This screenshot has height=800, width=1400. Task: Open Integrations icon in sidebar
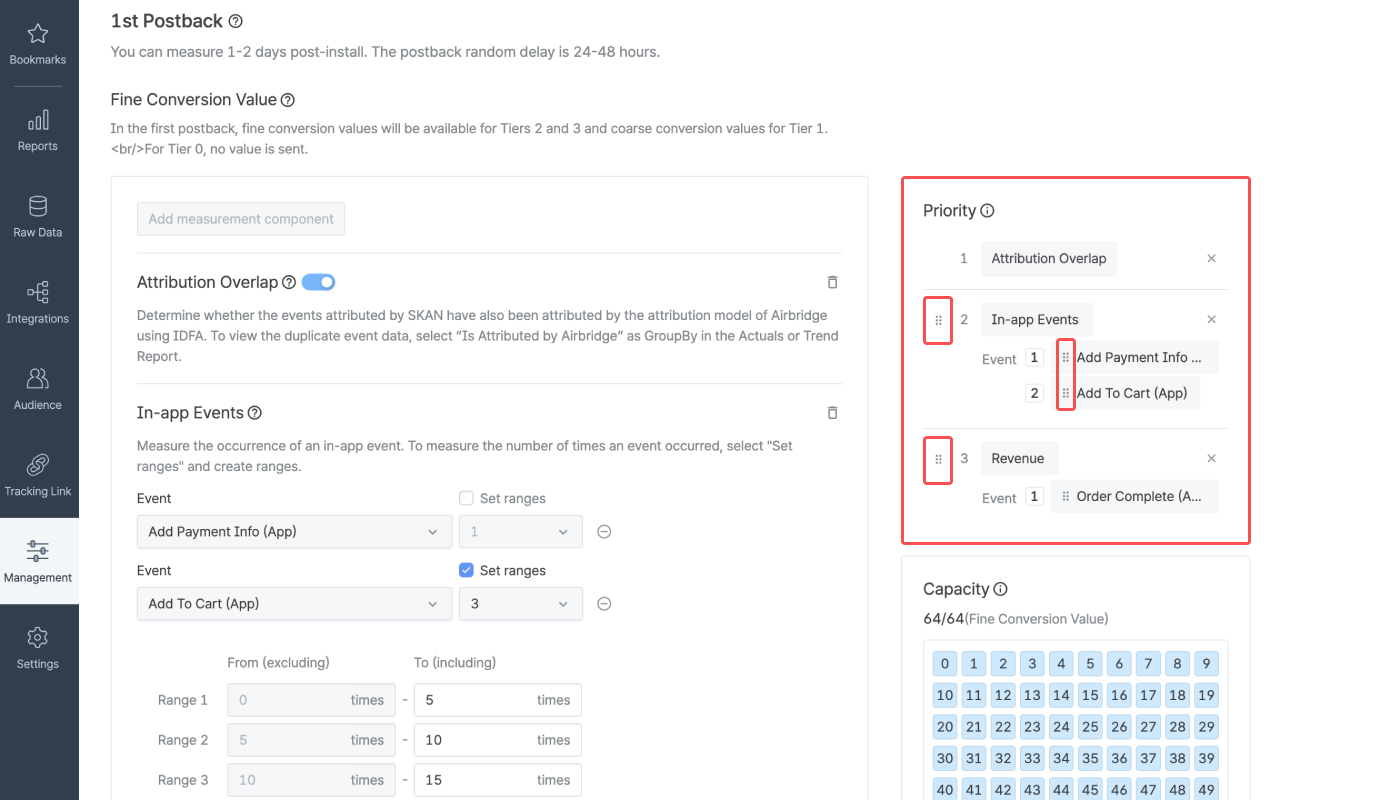38,293
